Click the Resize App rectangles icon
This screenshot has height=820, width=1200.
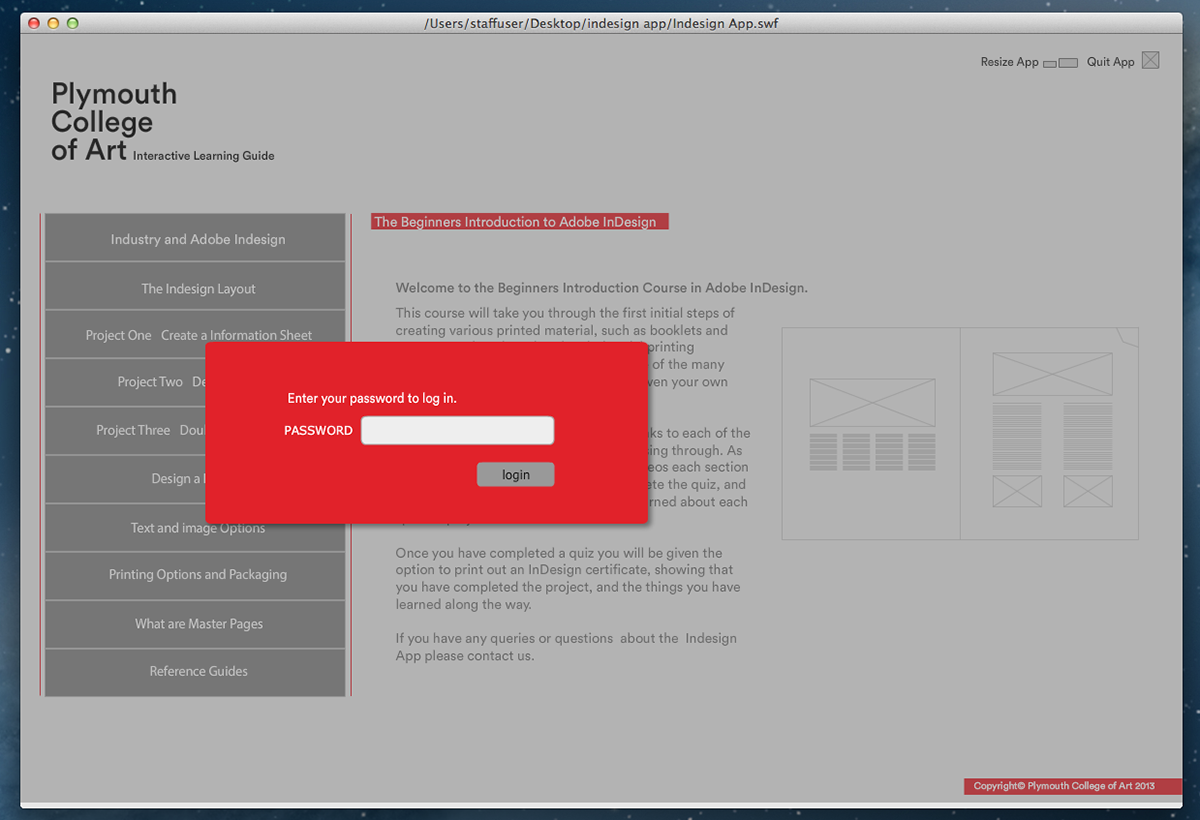point(1060,63)
